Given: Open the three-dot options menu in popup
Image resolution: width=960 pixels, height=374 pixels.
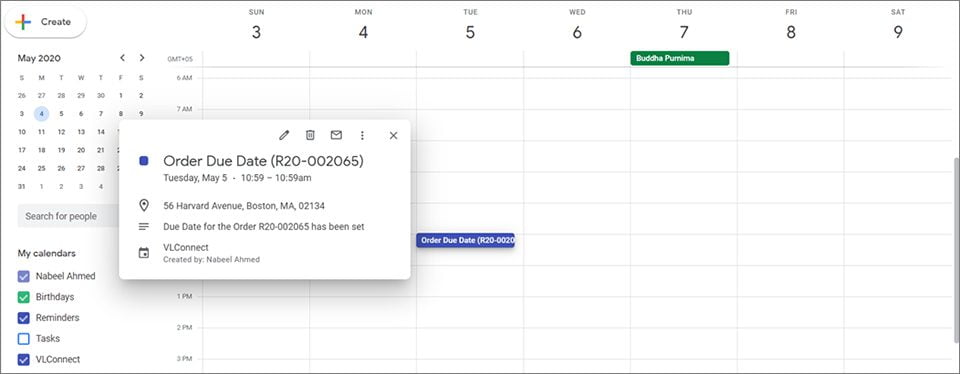Looking at the screenshot, I should (362, 135).
